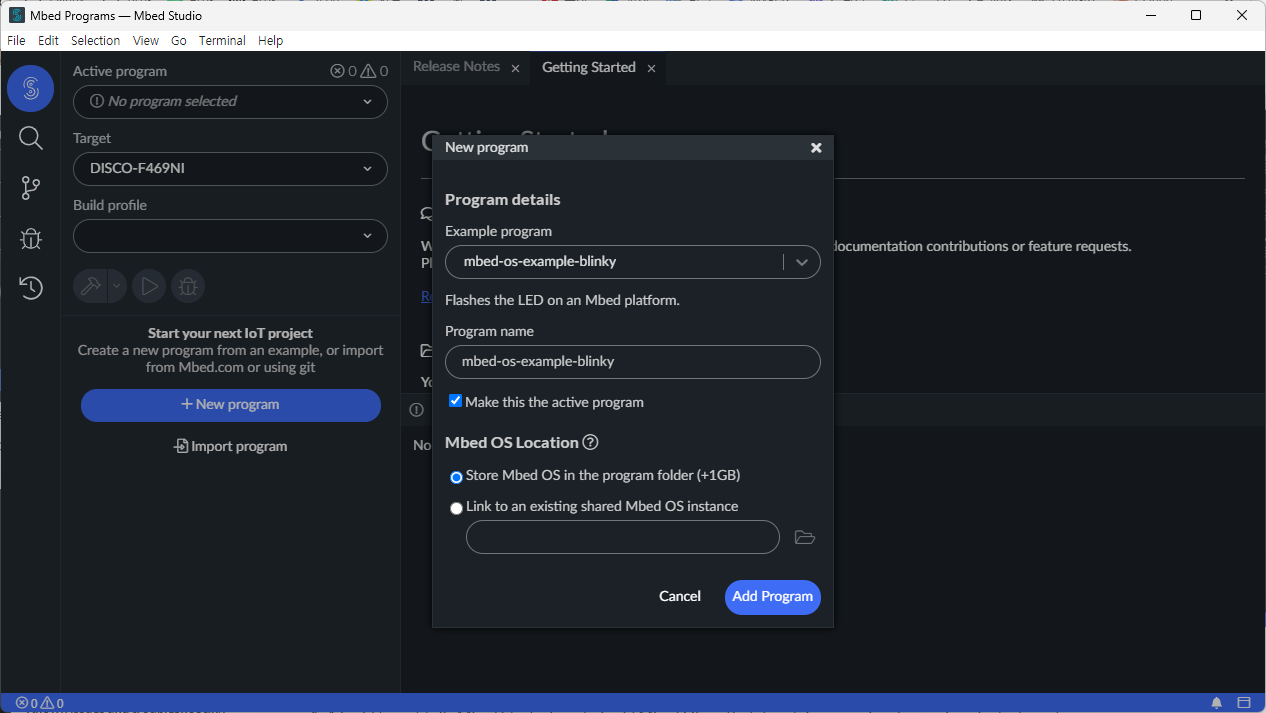Open the Go menu

tap(179, 41)
